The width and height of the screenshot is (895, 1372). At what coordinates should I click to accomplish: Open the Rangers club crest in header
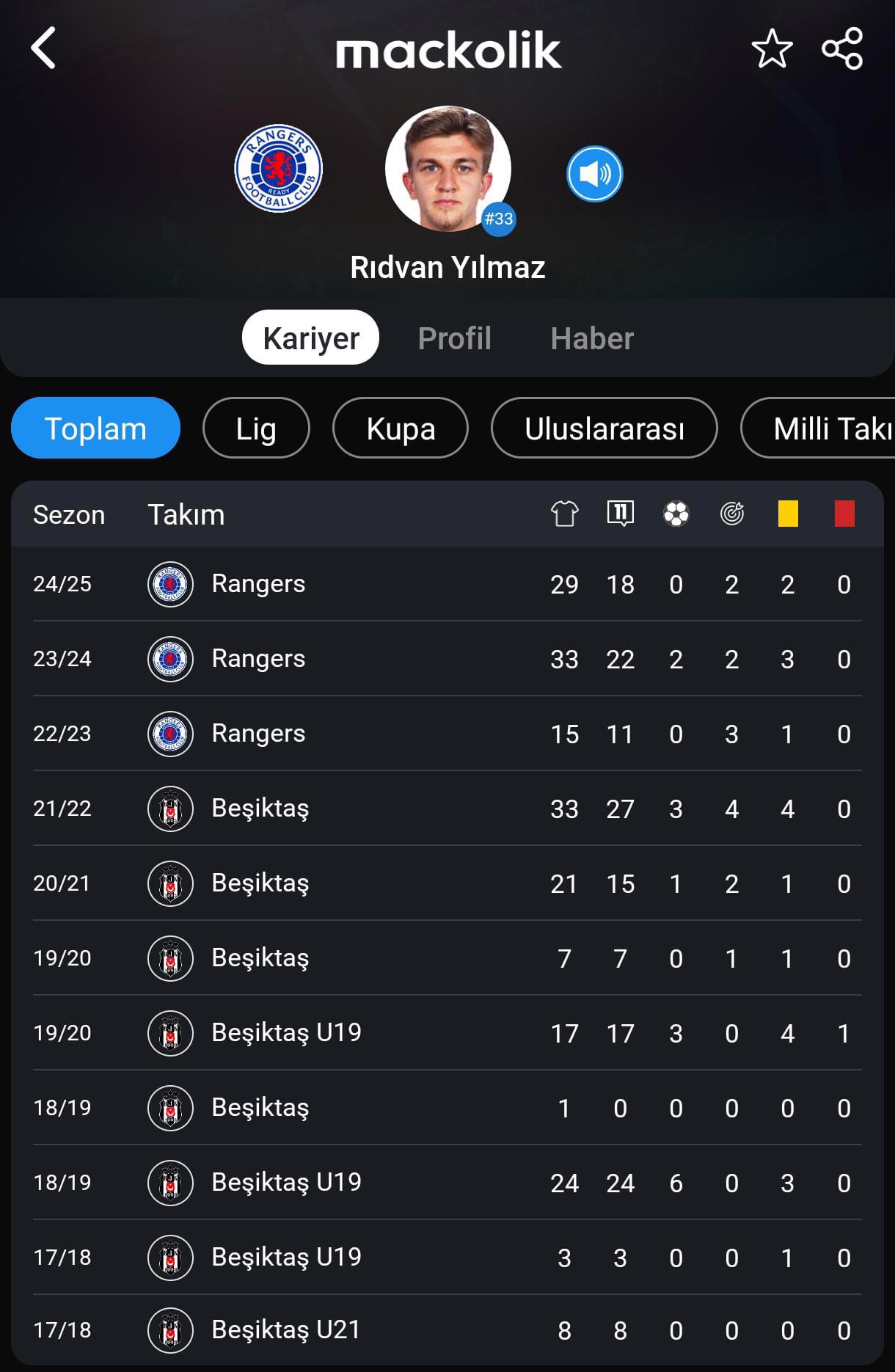(x=278, y=169)
